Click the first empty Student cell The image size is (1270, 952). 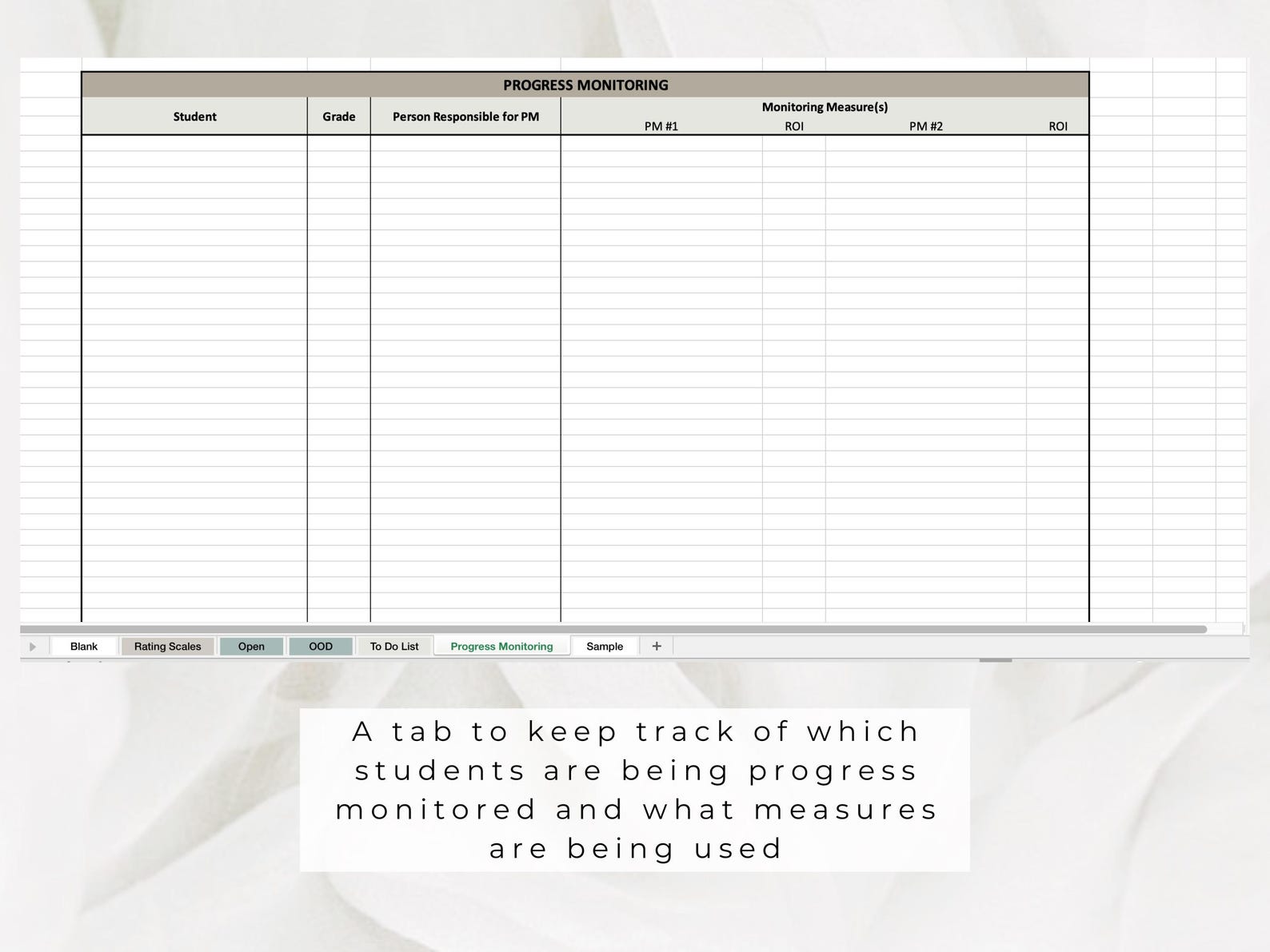pos(194,143)
